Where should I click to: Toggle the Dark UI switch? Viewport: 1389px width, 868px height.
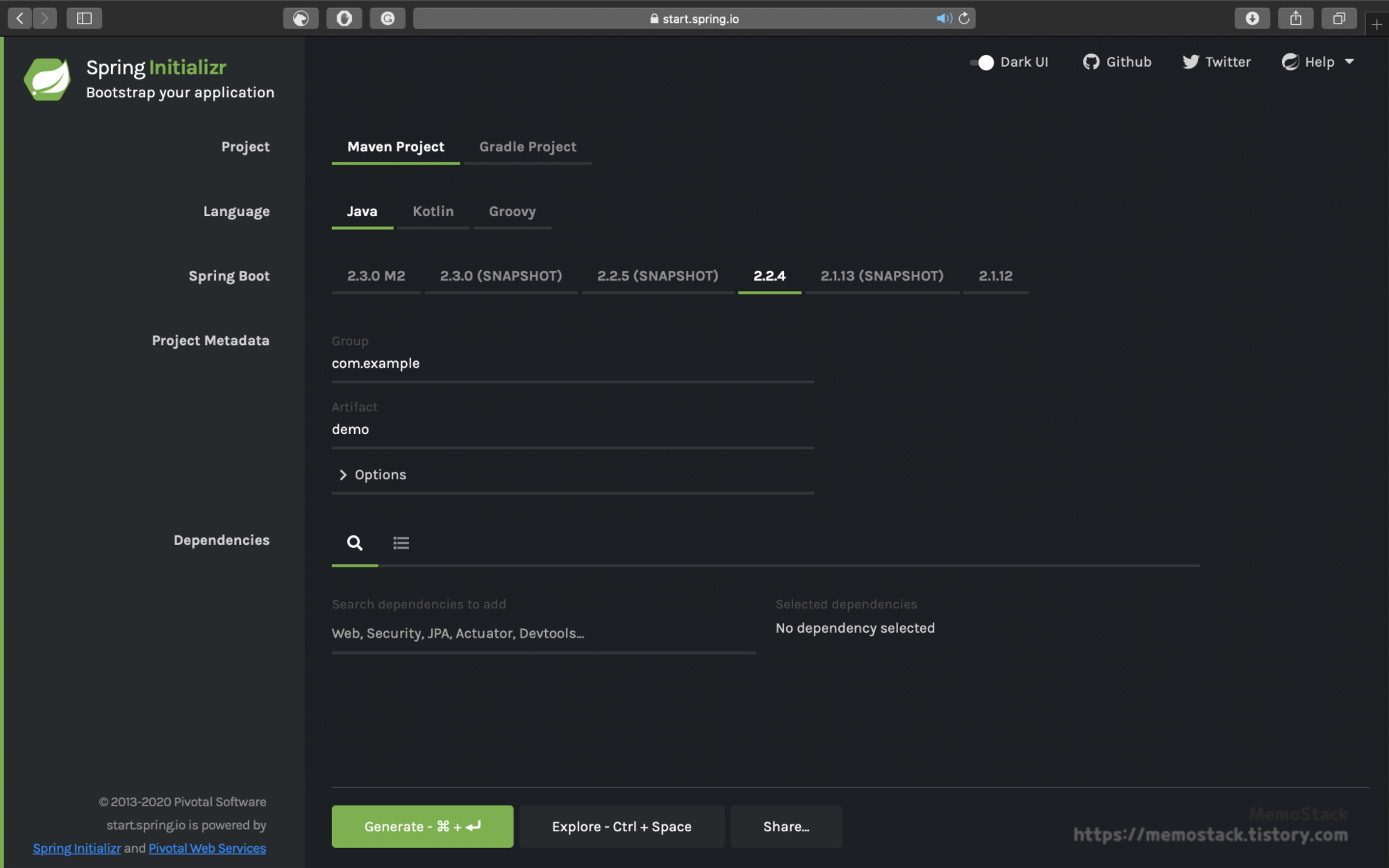coord(982,62)
